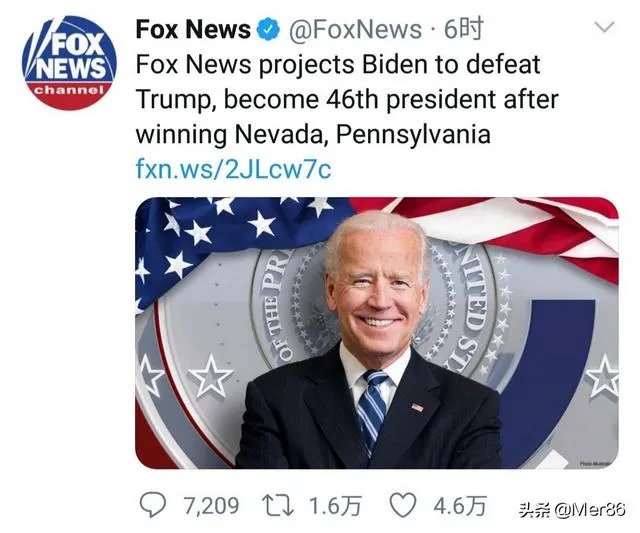
Task: Click the presidential seal in image
Action: tap(378, 302)
